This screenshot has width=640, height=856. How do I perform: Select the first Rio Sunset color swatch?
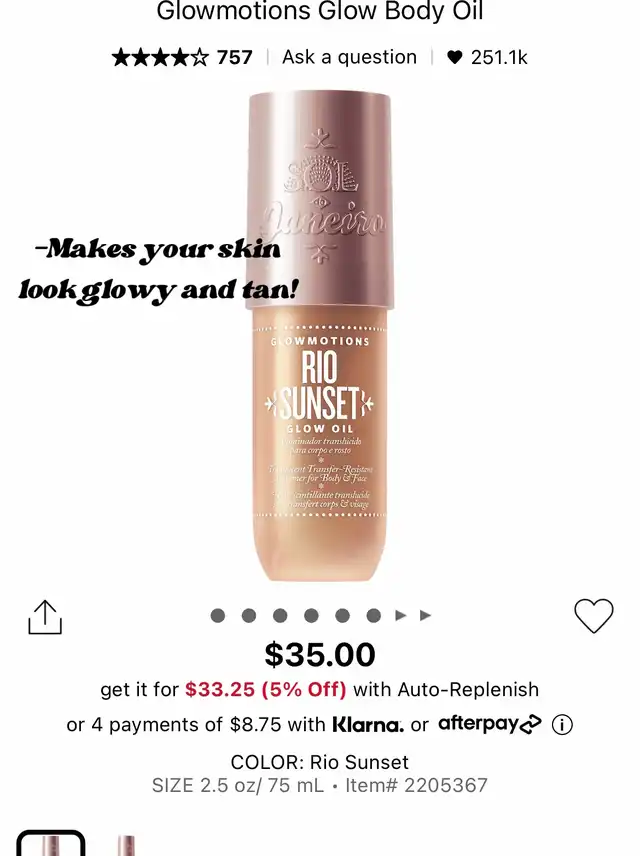51,843
